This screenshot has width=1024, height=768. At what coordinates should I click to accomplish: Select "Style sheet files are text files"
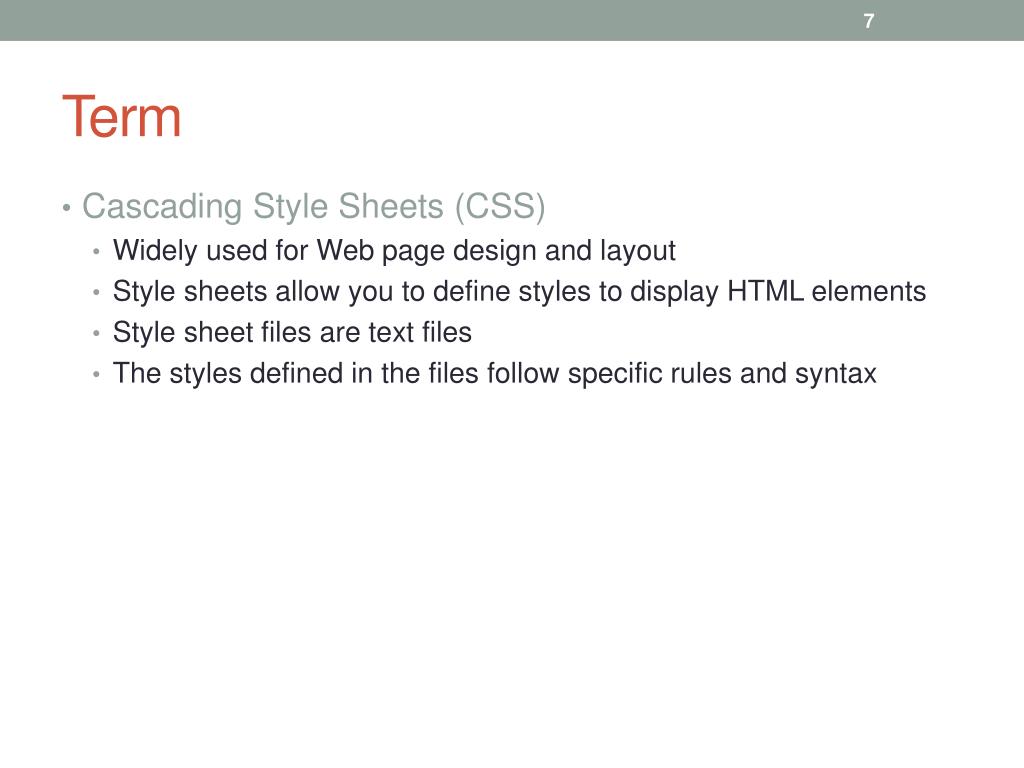[292, 332]
